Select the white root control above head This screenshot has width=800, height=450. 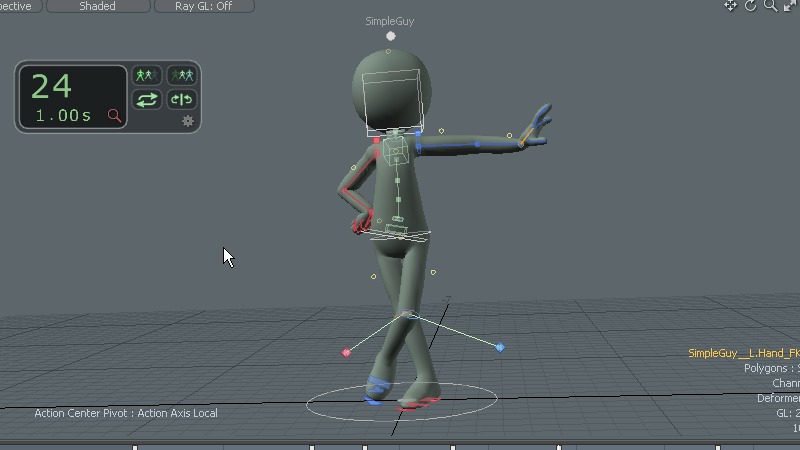pyautogui.click(x=391, y=36)
